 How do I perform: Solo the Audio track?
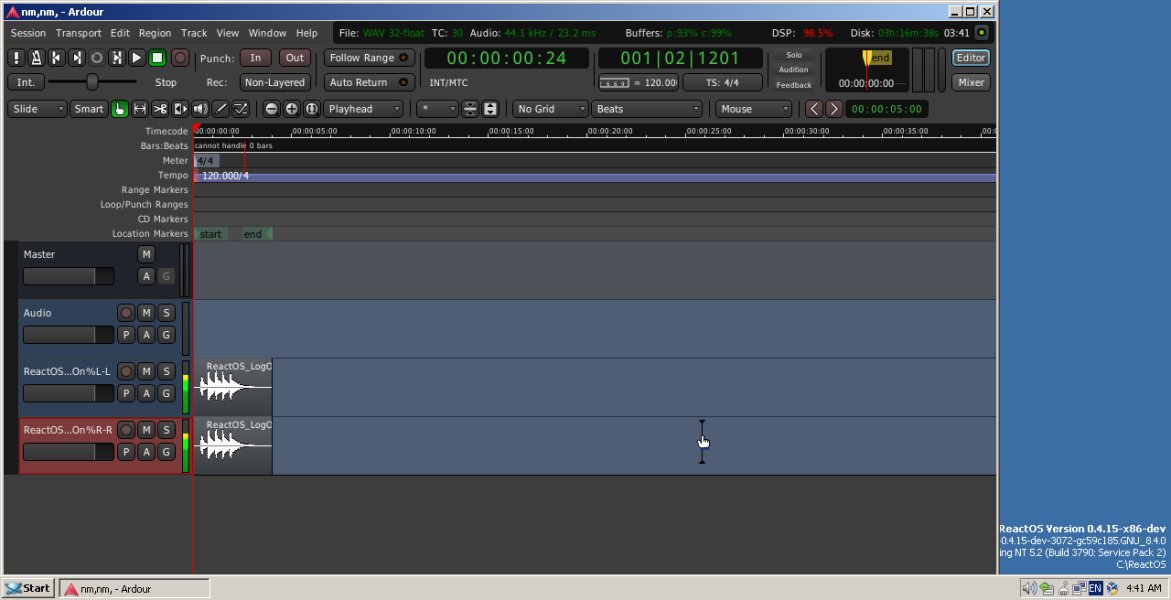tap(167, 313)
